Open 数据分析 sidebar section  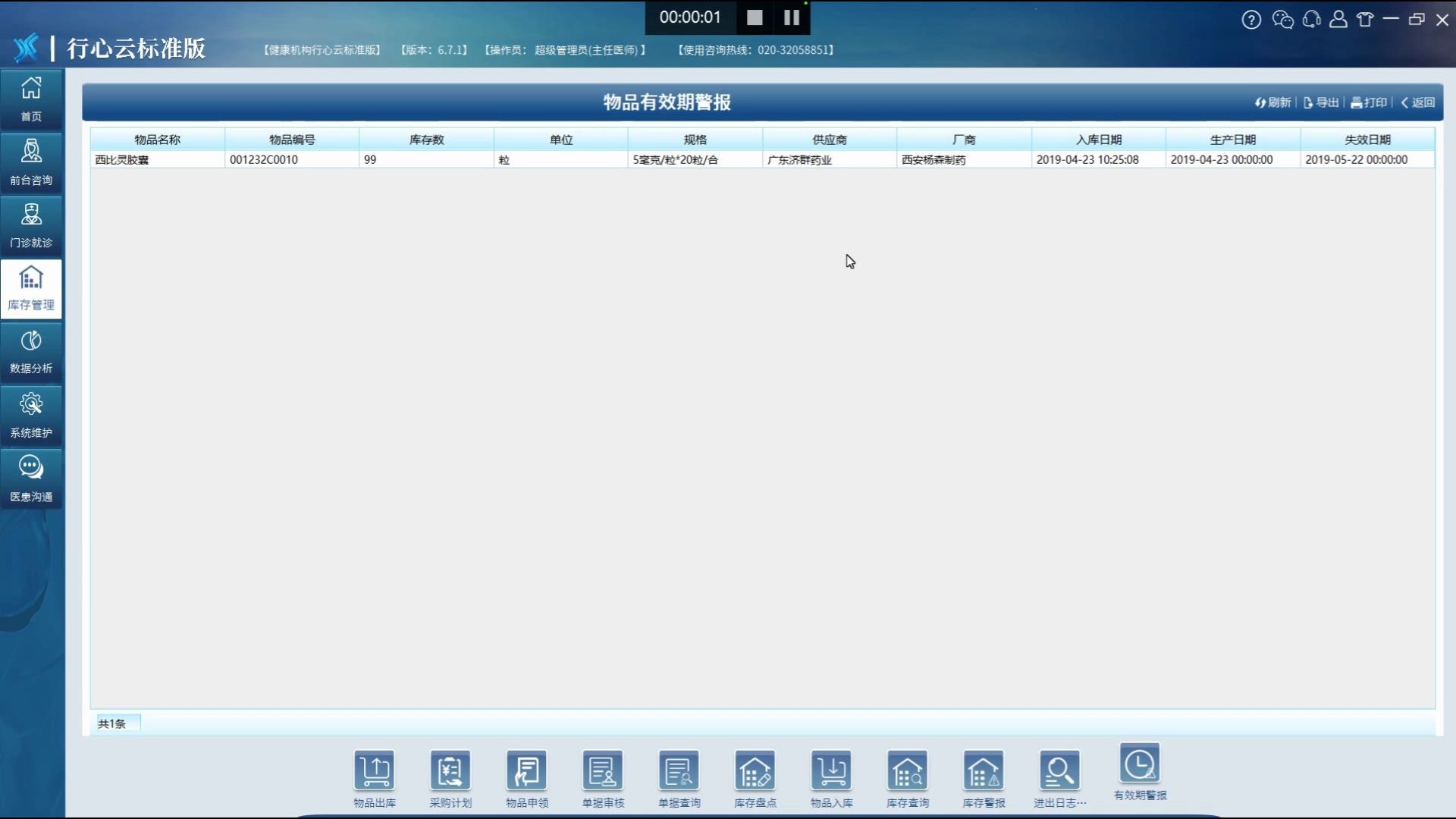pos(31,352)
